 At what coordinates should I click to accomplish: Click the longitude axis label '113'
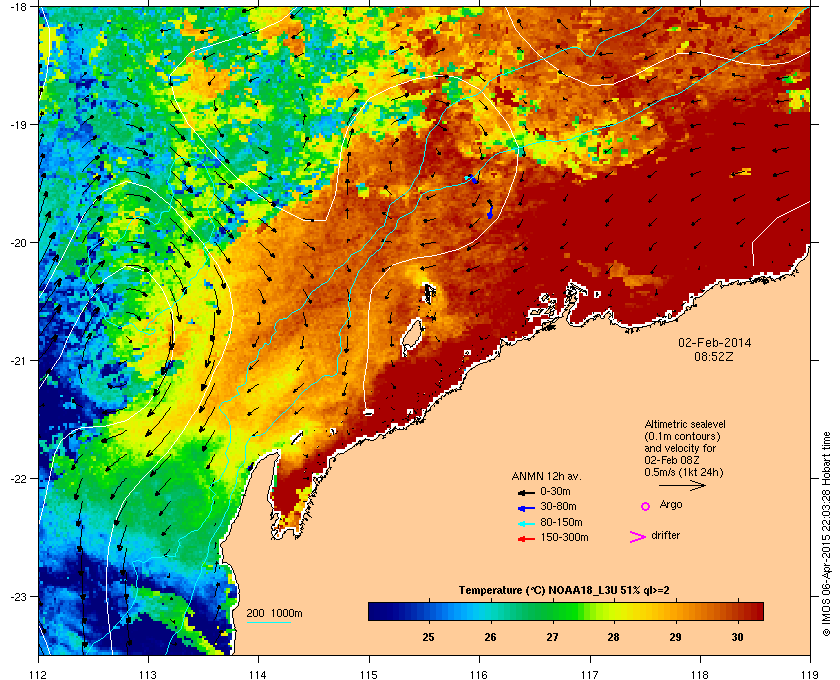148,674
